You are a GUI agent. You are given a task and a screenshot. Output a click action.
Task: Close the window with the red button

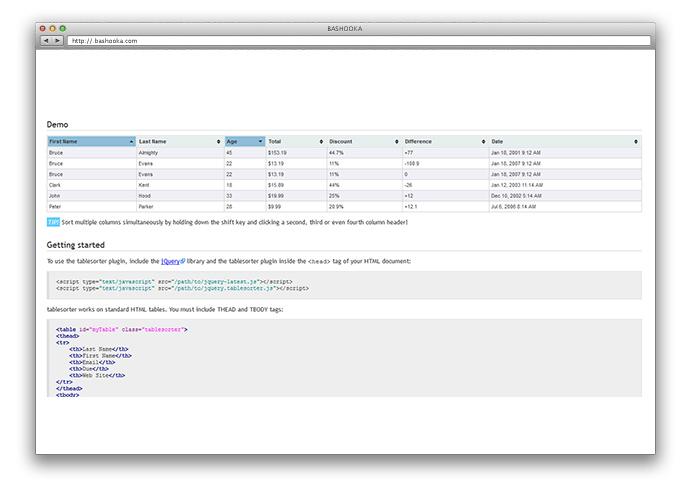[43, 28]
